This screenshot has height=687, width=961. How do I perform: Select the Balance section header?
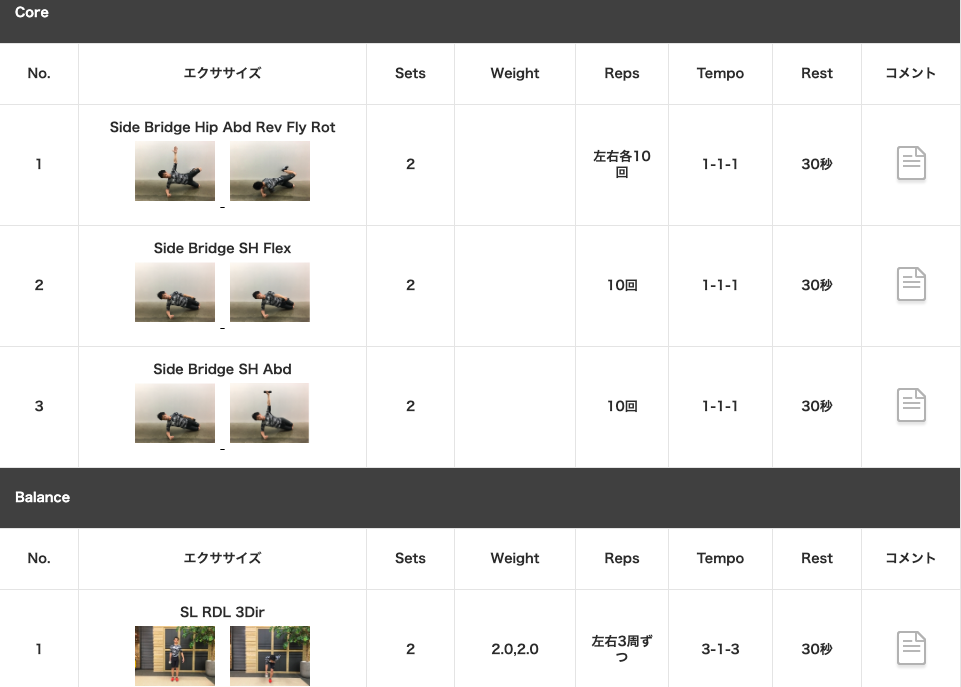(480, 498)
